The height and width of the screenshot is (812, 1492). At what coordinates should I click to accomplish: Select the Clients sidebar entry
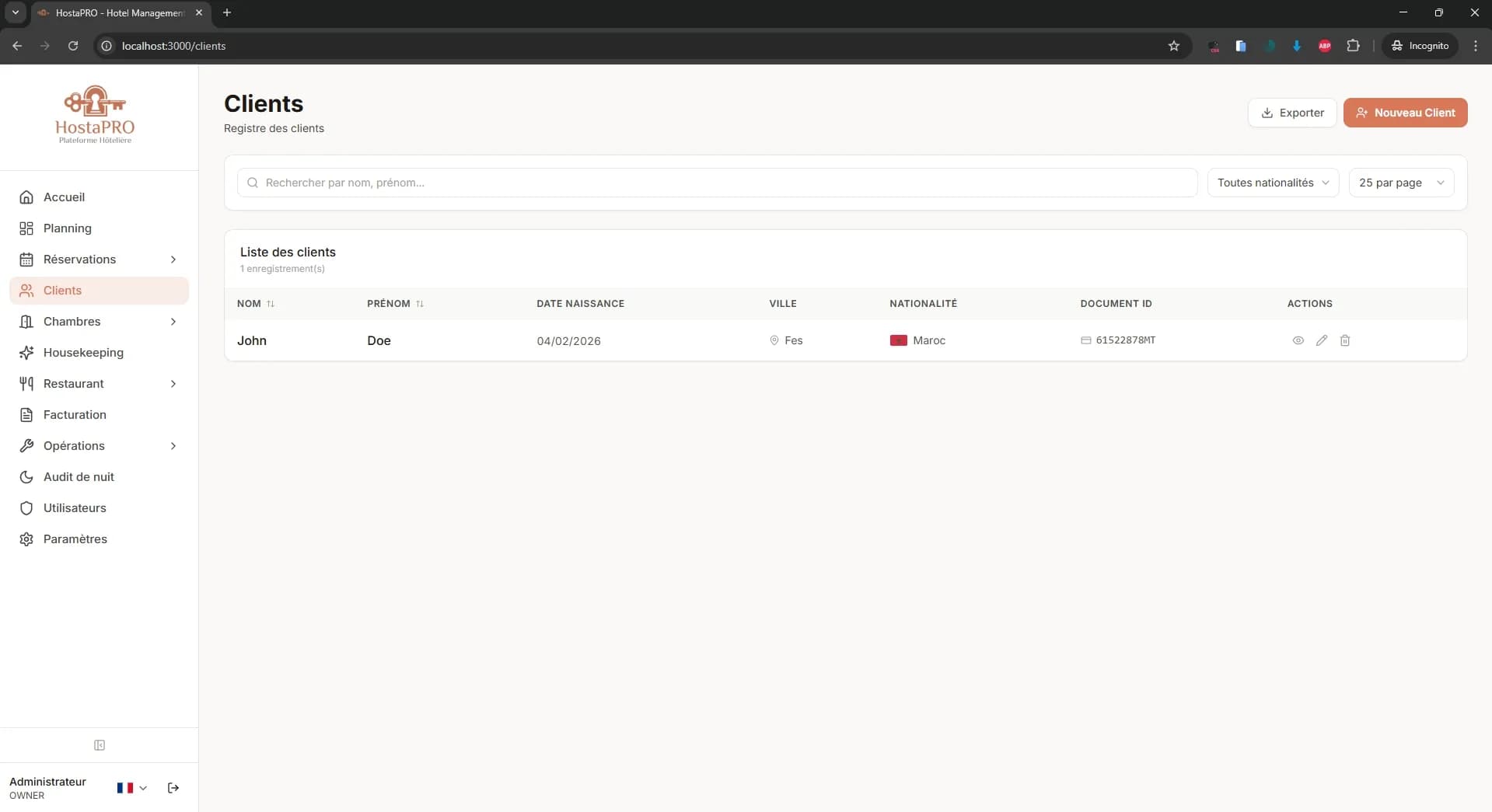(62, 290)
